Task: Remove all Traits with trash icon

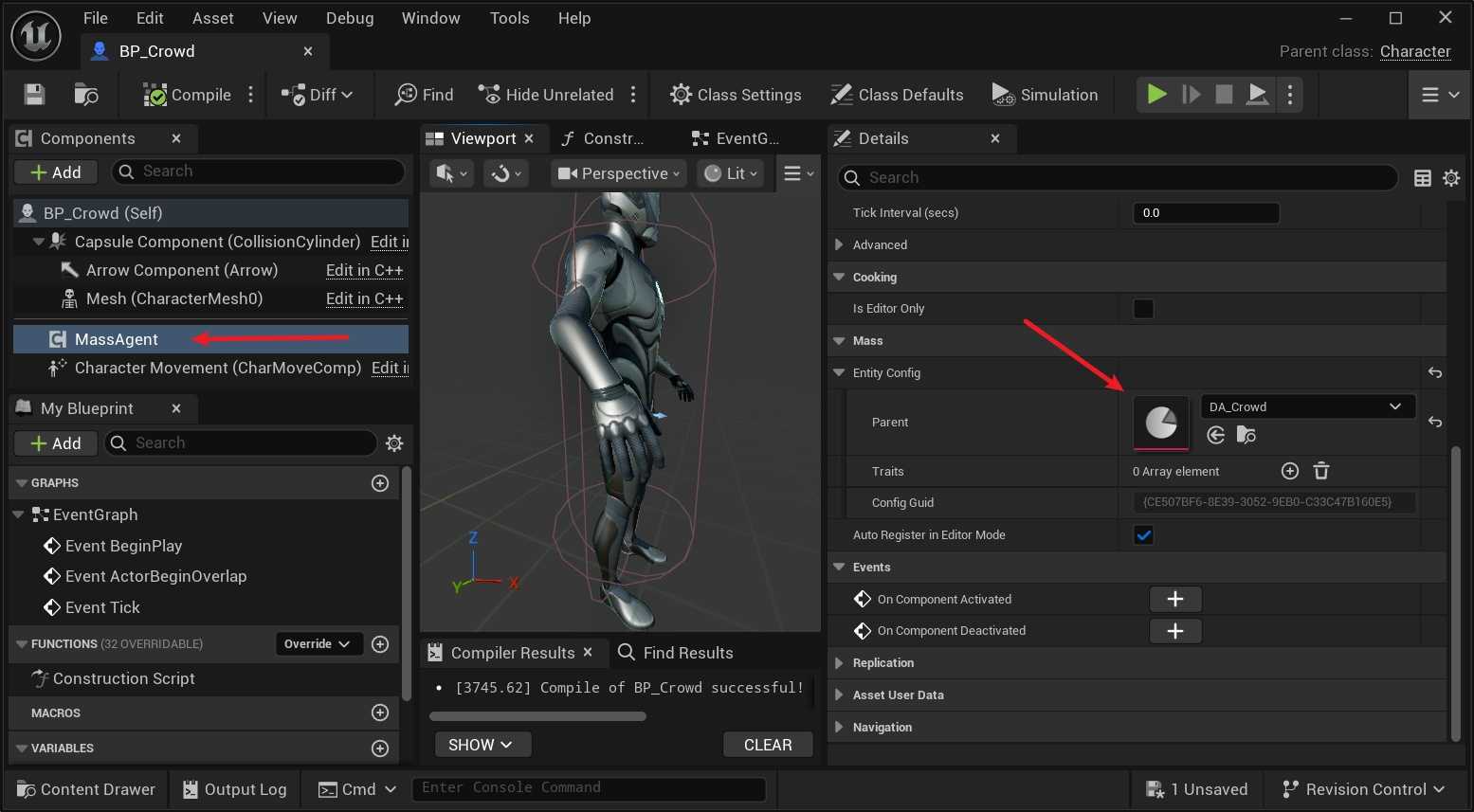Action: (x=1321, y=471)
